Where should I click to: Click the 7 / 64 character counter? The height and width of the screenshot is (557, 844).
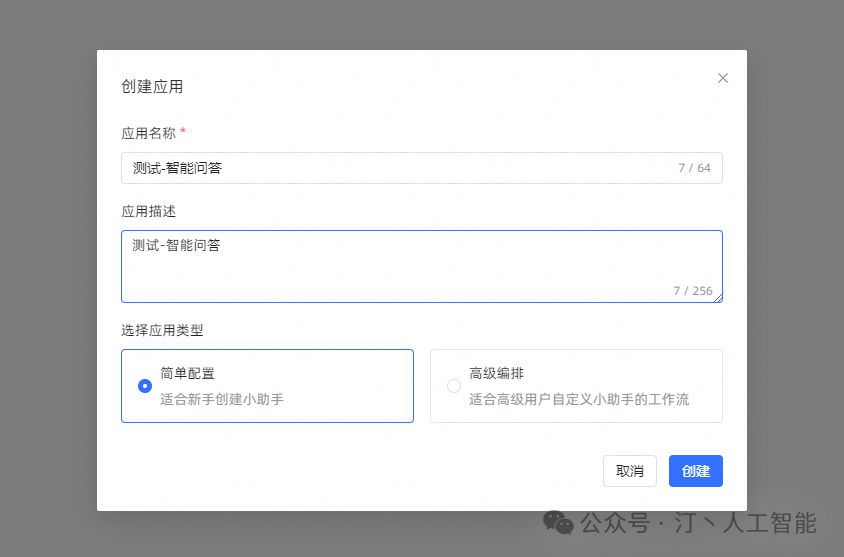(694, 168)
